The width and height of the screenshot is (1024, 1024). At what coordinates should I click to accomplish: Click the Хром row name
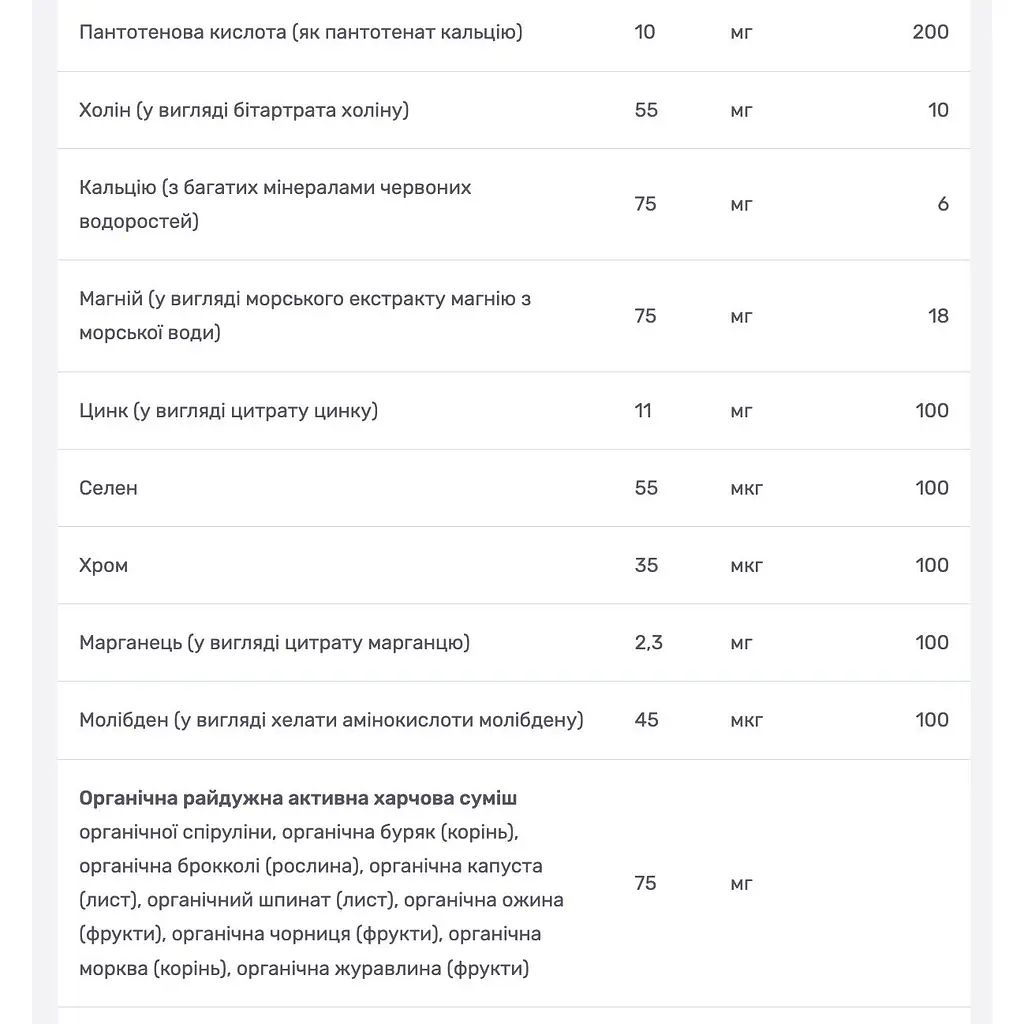point(103,566)
